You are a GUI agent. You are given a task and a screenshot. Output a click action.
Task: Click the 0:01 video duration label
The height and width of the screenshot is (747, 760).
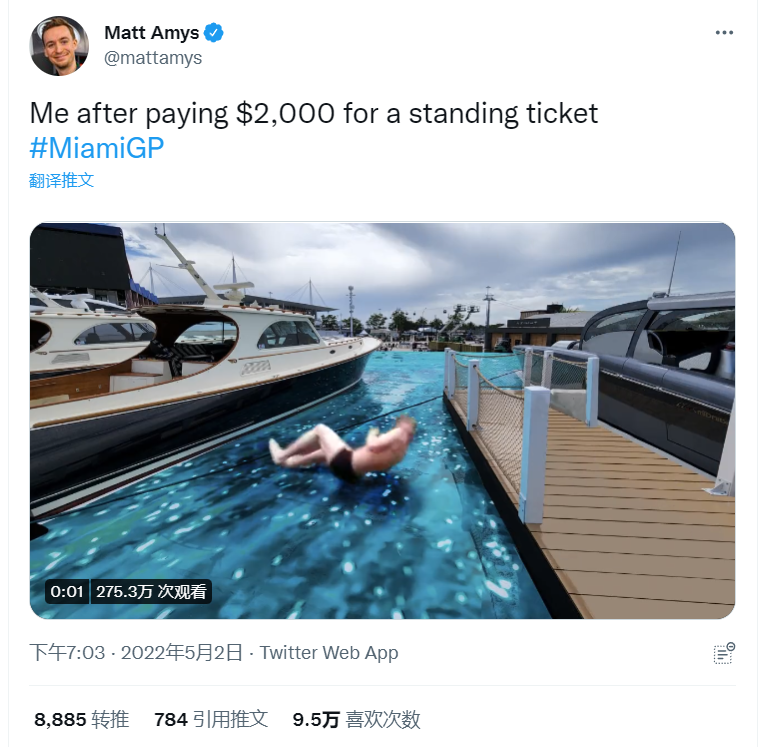click(x=67, y=591)
